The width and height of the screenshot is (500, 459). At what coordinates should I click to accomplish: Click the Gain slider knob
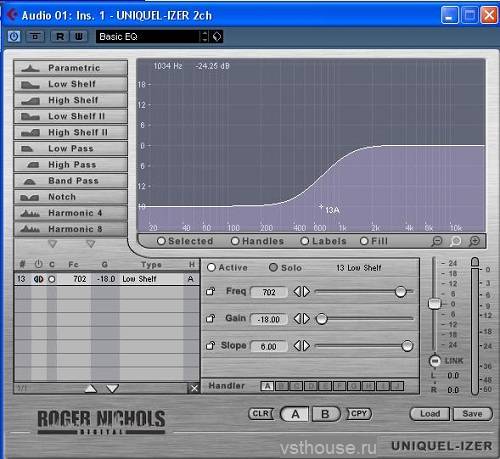tap(321, 319)
